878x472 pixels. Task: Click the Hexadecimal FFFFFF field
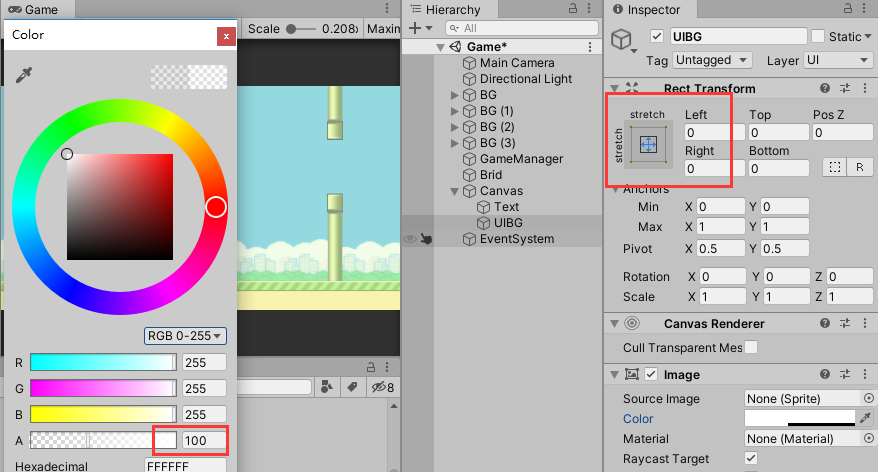[x=185, y=466]
